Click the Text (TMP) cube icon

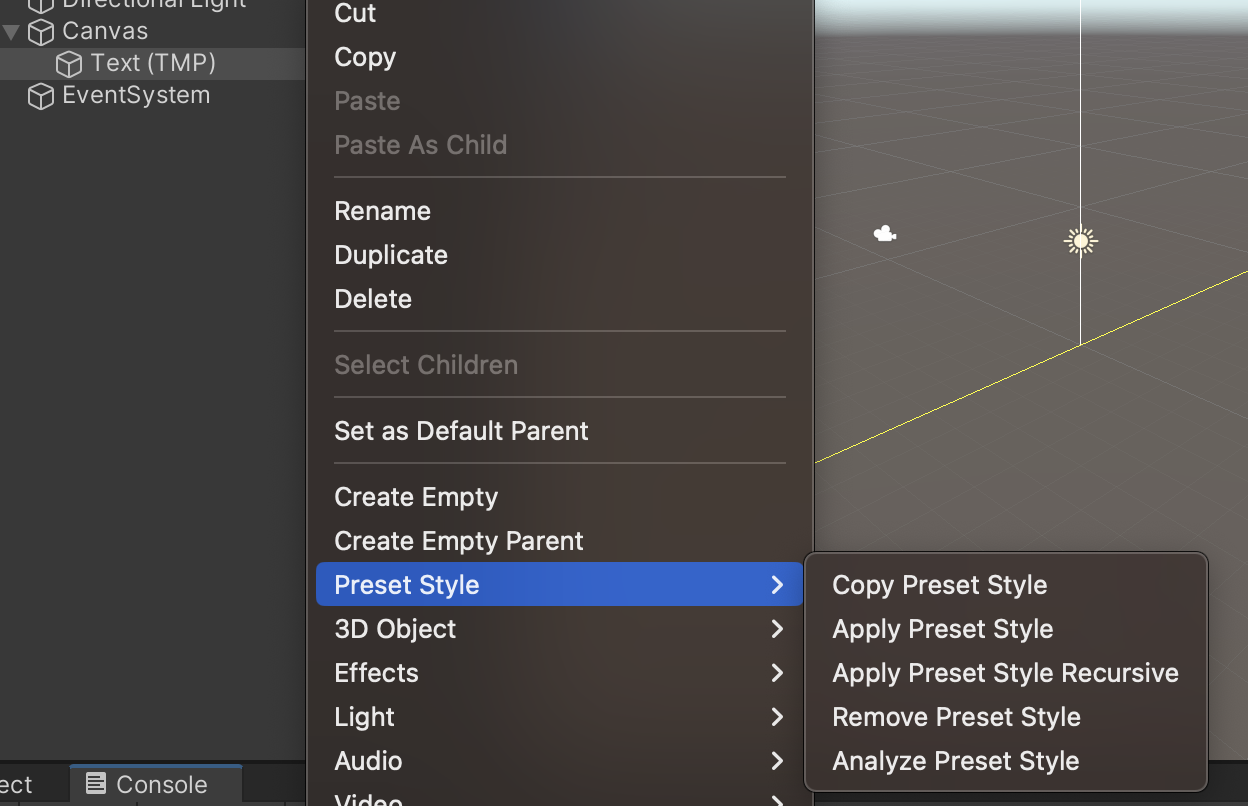point(67,63)
